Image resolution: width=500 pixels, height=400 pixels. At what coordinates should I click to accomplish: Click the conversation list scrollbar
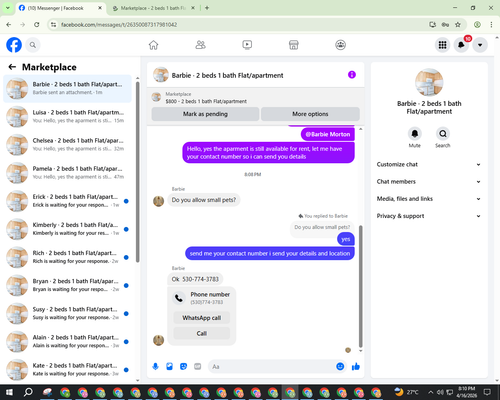coord(137,172)
